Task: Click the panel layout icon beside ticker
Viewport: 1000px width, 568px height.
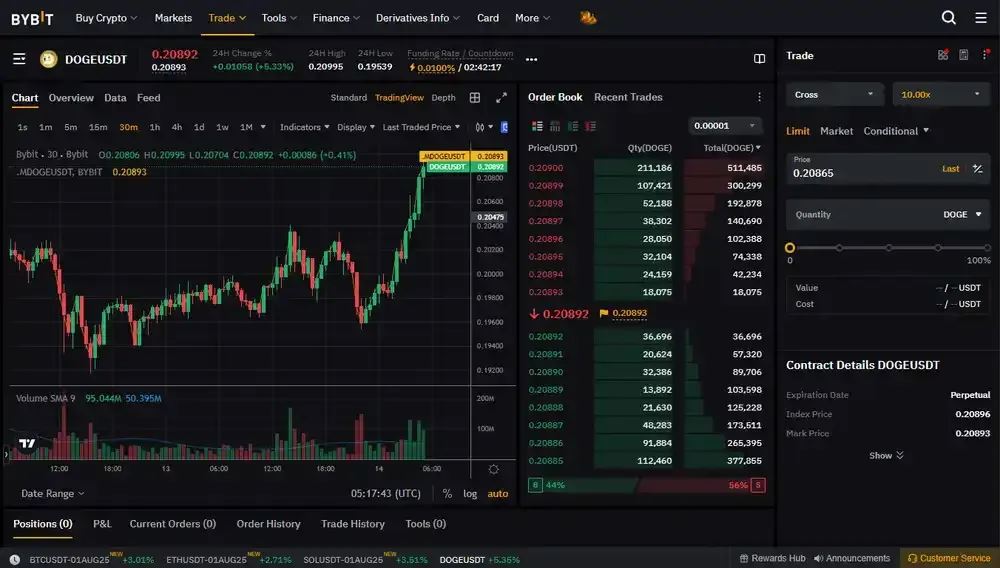Action: point(759,59)
